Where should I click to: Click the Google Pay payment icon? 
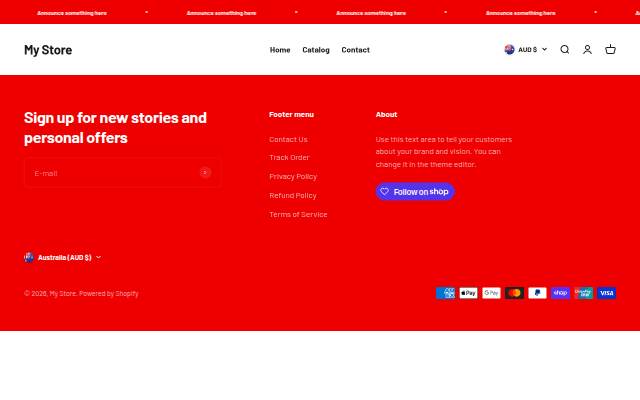pyautogui.click(x=491, y=293)
